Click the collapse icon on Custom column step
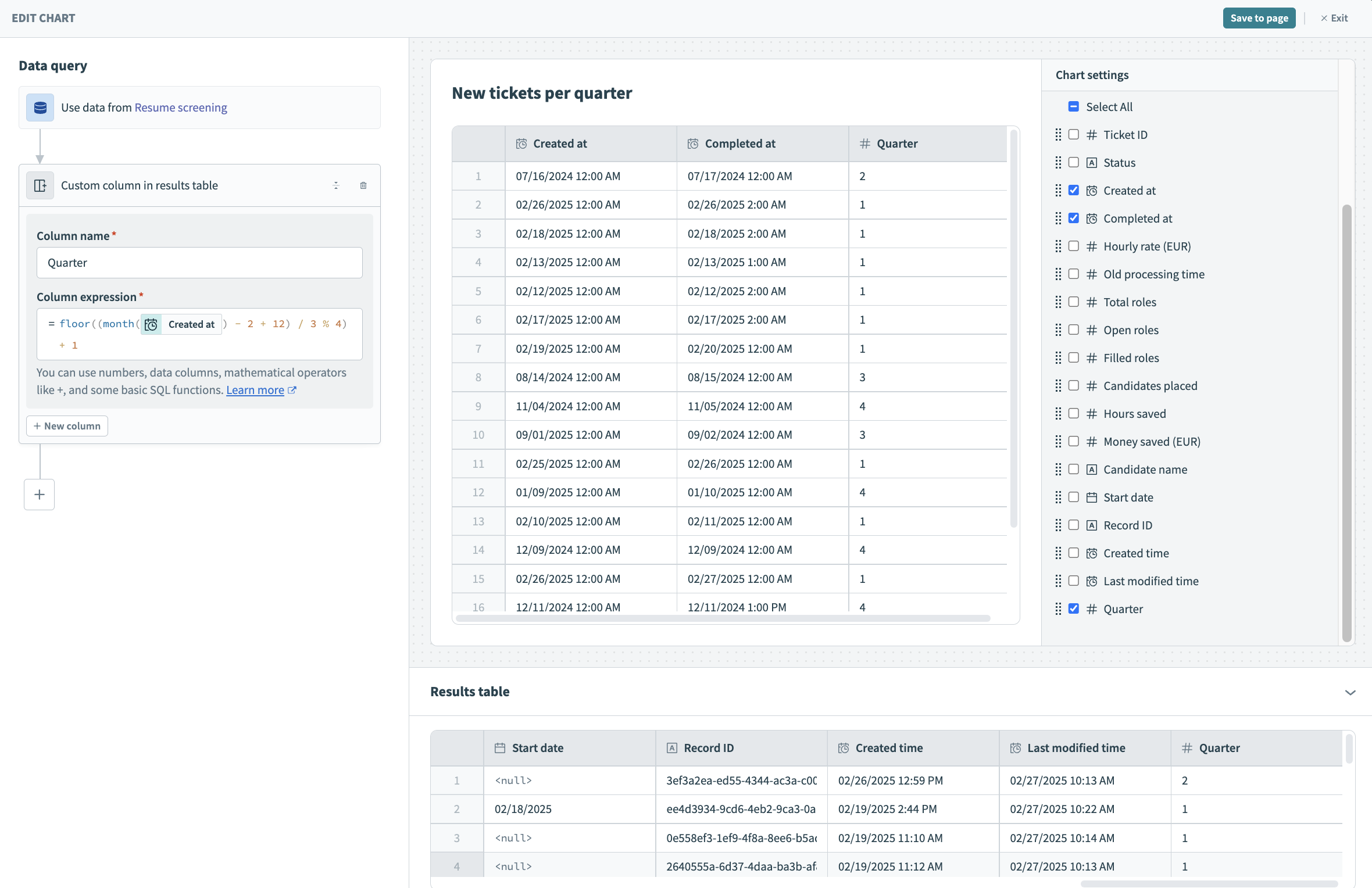This screenshot has height=888, width=1372. tap(336, 185)
